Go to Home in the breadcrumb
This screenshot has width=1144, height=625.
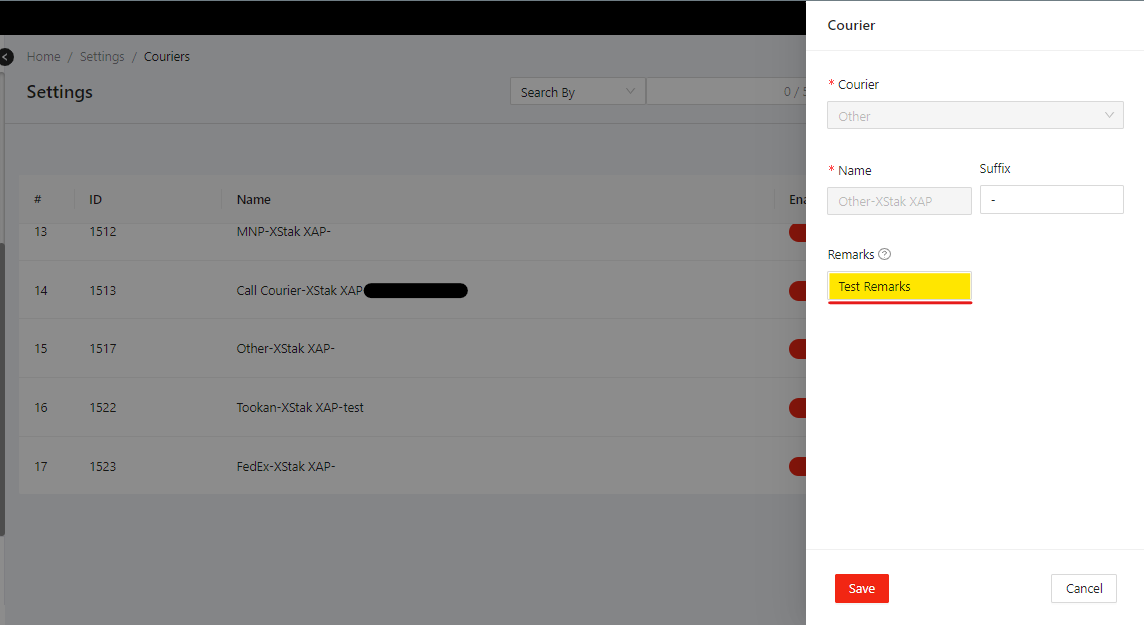(43, 57)
